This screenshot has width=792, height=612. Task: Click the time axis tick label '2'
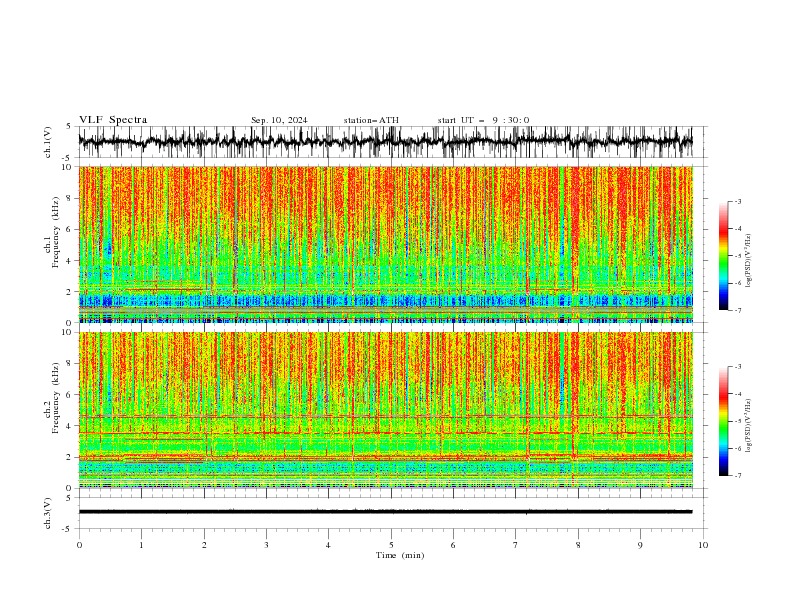click(204, 545)
